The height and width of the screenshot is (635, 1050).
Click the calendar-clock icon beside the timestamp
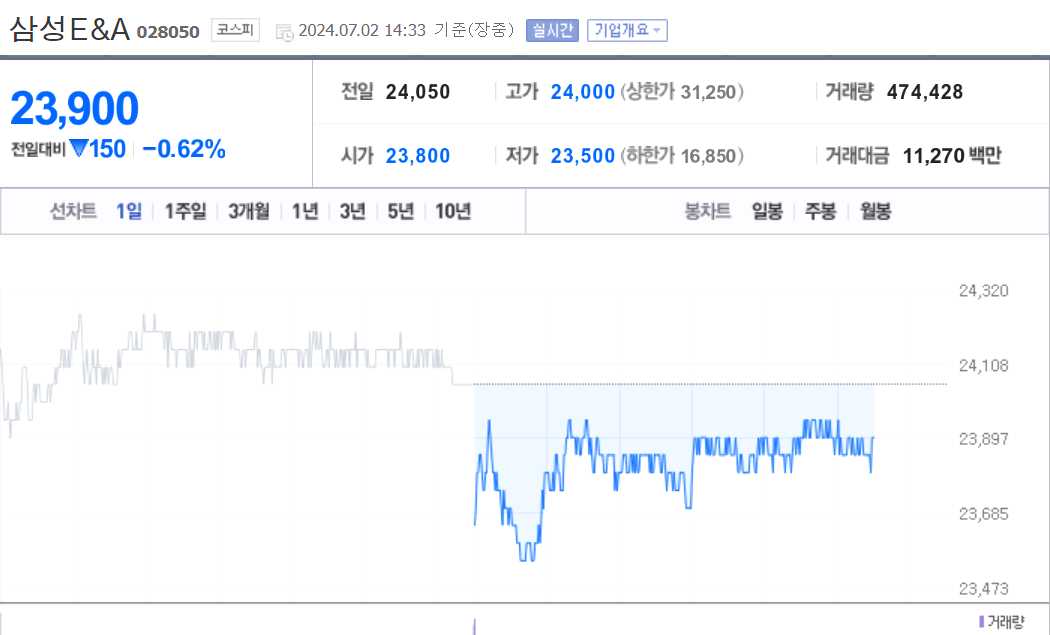[x=285, y=31]
